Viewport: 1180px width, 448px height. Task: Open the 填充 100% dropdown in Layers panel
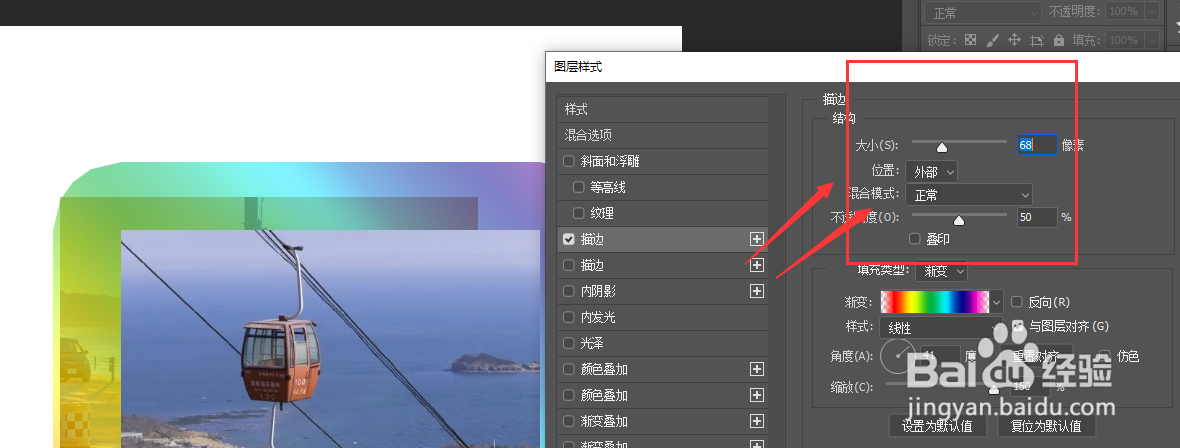1151,40
